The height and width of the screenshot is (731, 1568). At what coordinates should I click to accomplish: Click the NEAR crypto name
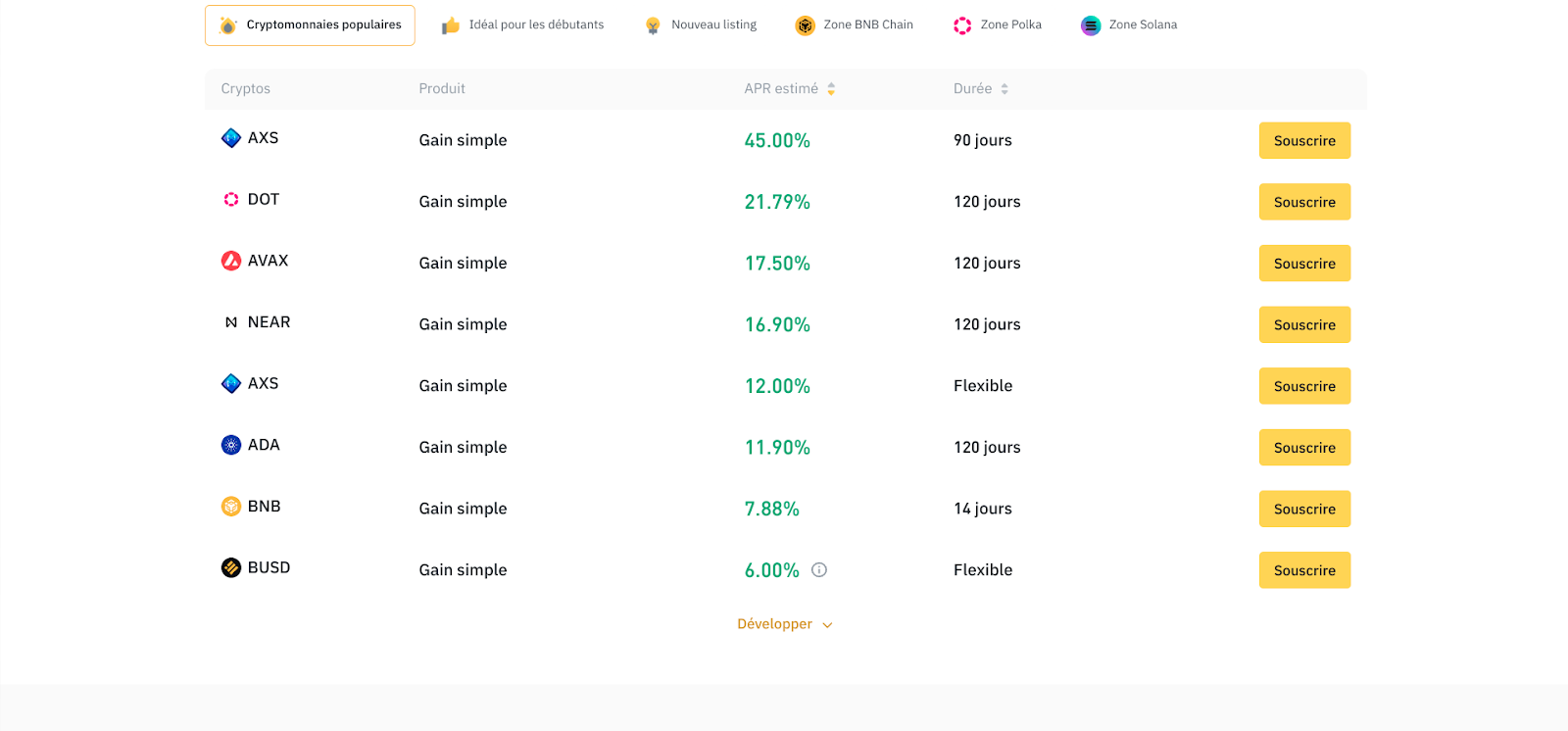point(269,322)
